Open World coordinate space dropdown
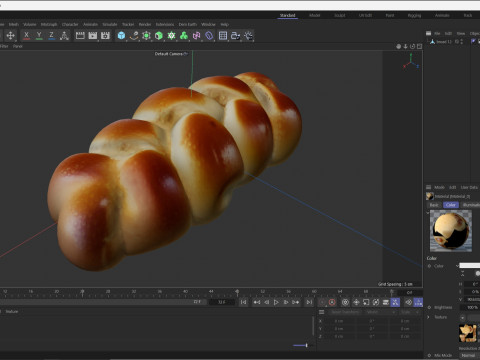Image resolution: width=480 pixels, height=360 pixels. pos(380,312)
